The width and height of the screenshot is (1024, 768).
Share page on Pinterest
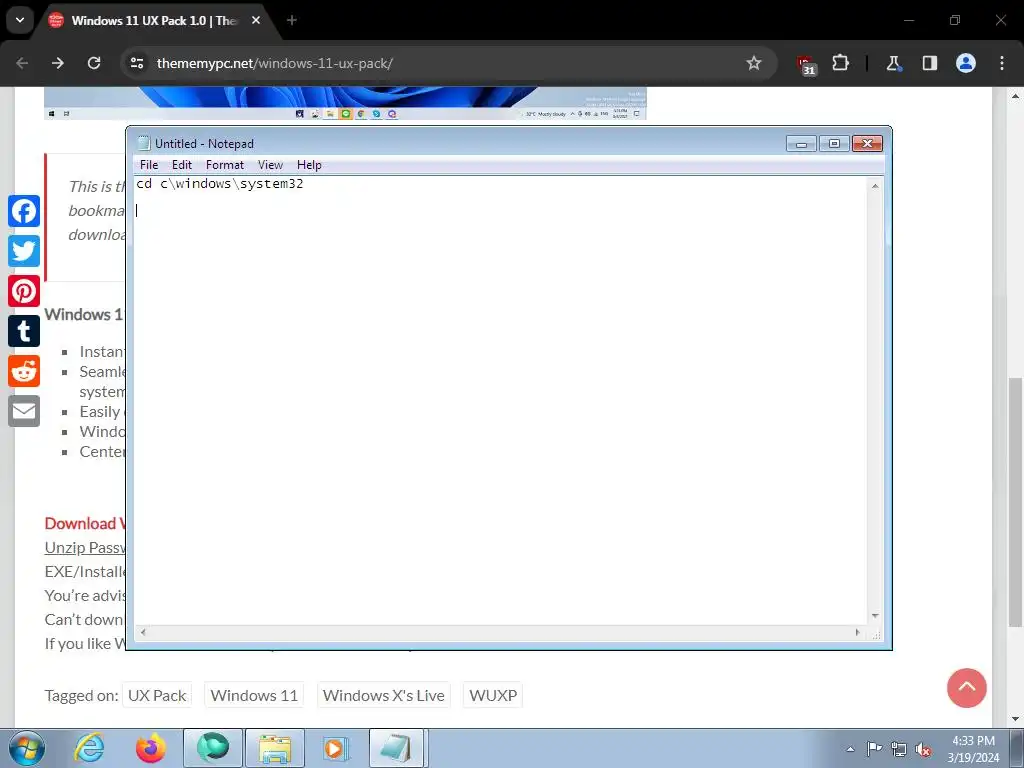[x=24, y=291]
